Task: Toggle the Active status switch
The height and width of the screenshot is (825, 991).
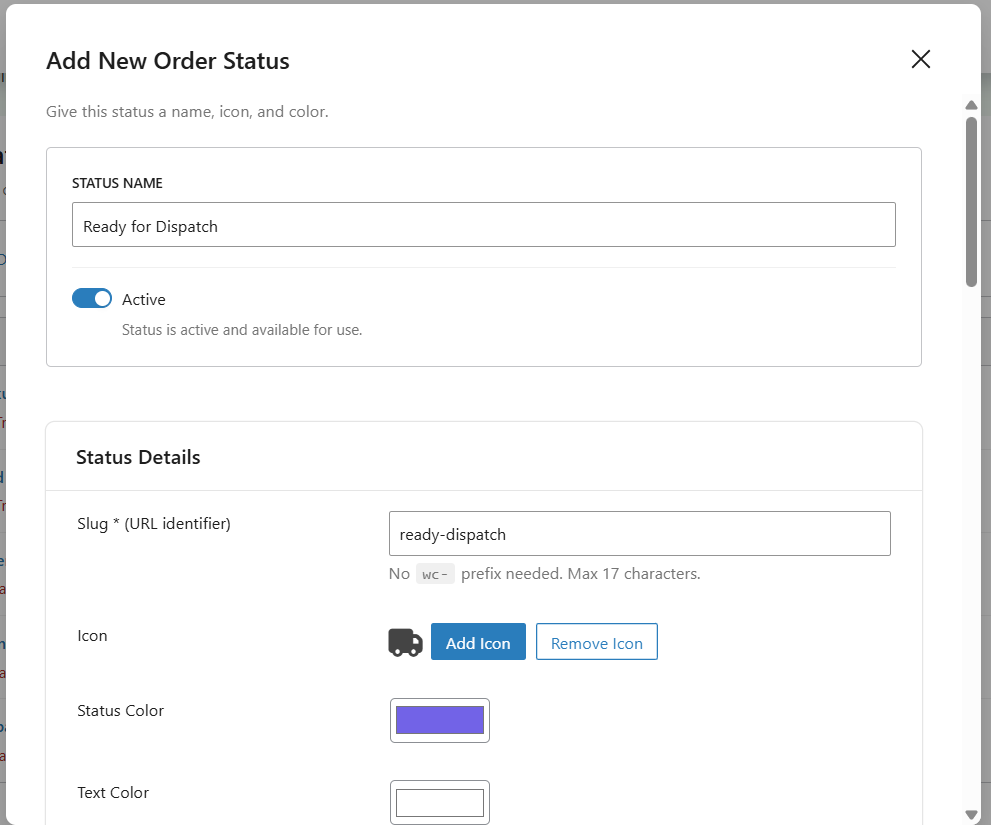Action: point(92,299)
